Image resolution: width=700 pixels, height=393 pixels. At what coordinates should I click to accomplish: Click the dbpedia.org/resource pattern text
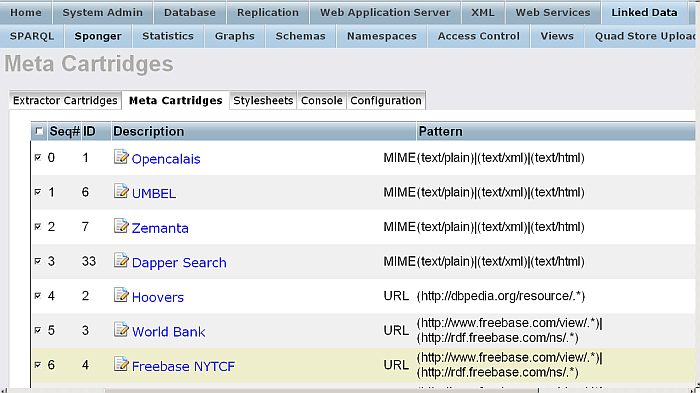500,296
